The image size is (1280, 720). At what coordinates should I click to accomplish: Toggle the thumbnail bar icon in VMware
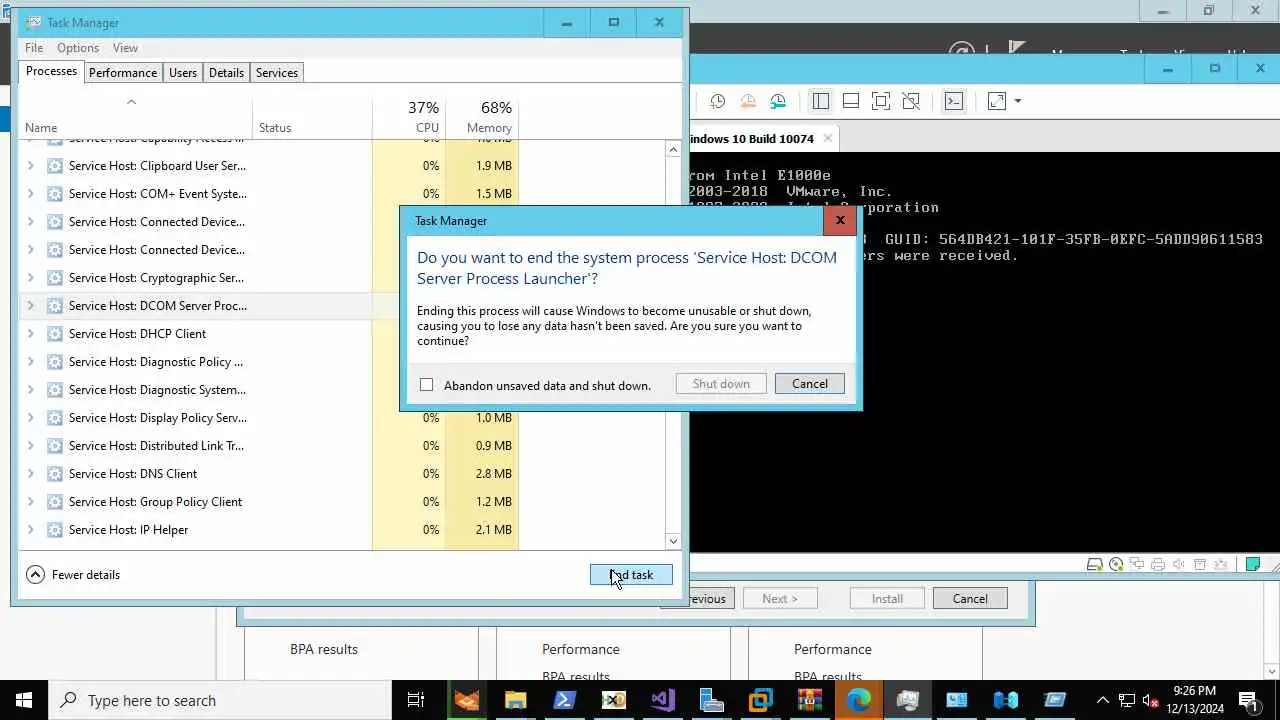[x=851, y=101]
